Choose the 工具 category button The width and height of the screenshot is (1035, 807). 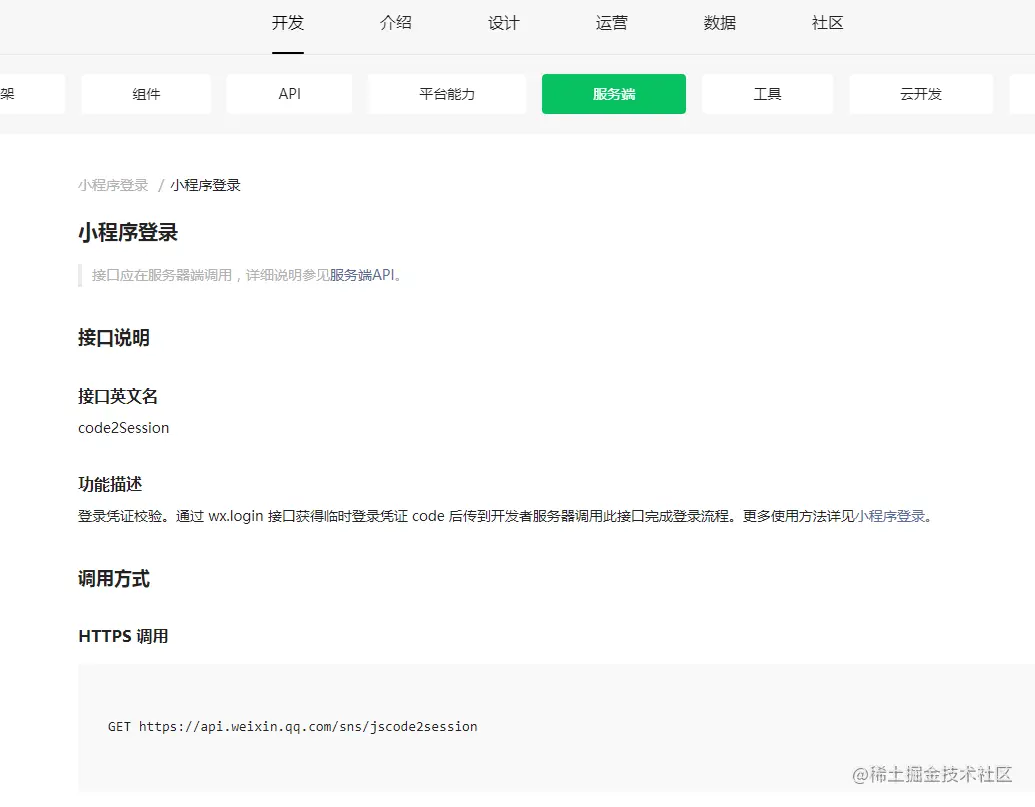click(767, 94)
